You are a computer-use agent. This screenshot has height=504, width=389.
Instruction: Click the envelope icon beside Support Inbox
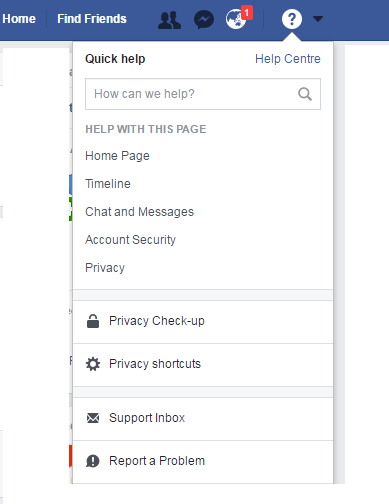click(93, 418)
